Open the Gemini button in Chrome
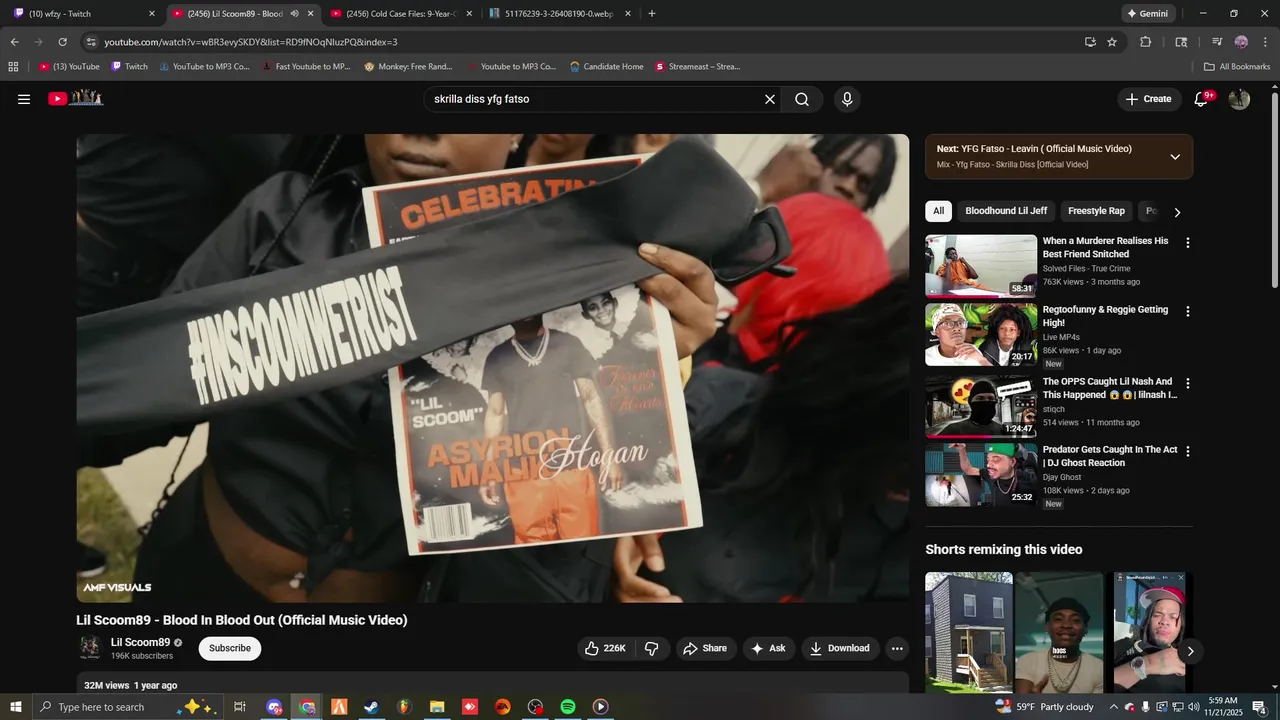 click(1147, 14)
